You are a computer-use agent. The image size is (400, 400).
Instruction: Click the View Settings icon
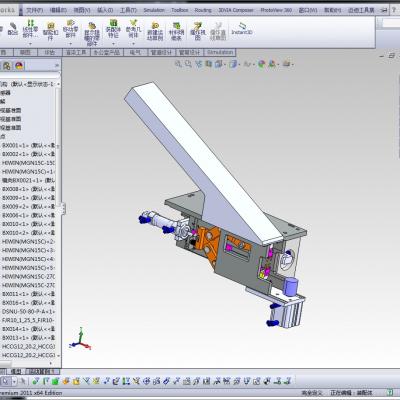pyautogui.click(x=287, y=63)
